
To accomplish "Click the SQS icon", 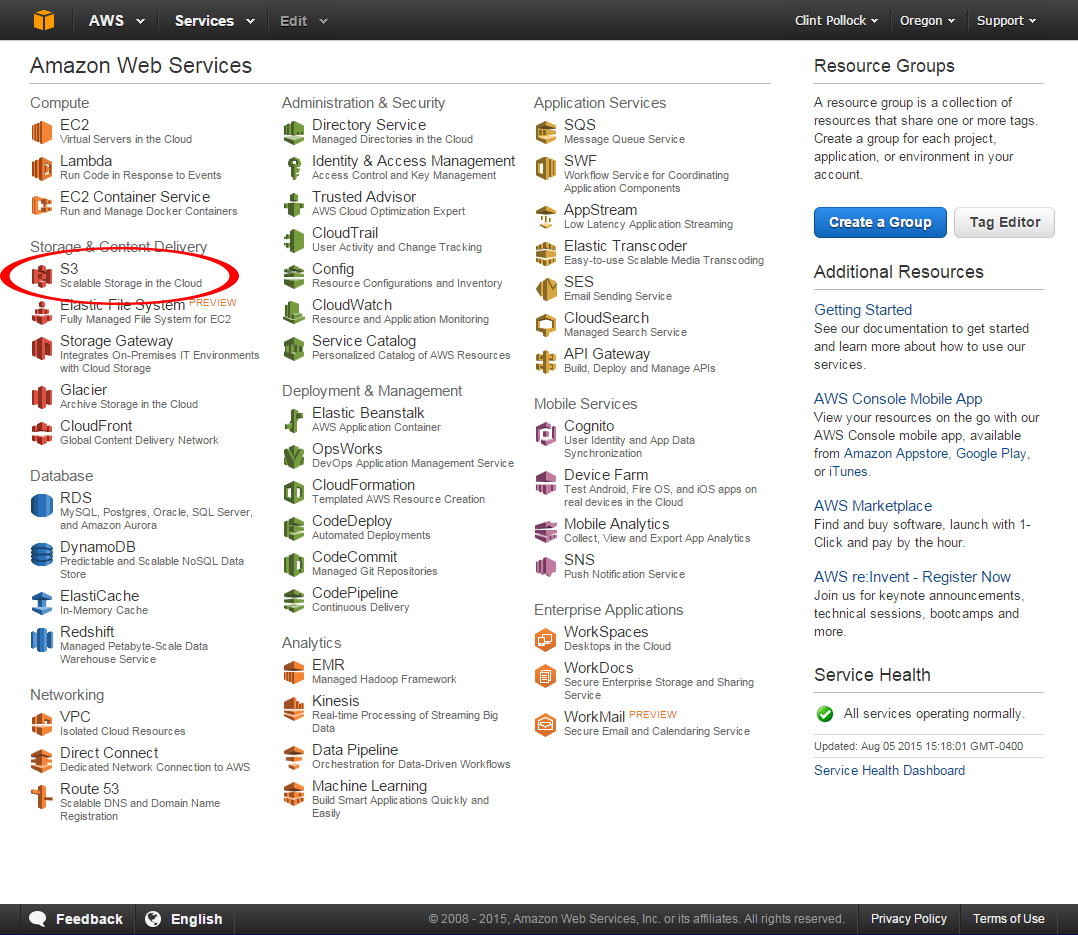I will [546, 132].
